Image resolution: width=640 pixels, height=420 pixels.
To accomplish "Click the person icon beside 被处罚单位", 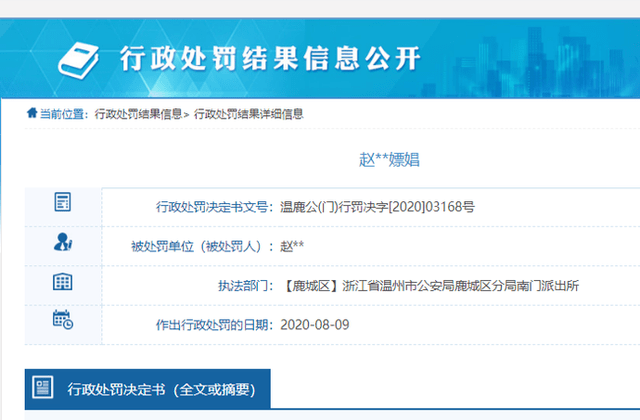I will (62, 243).
